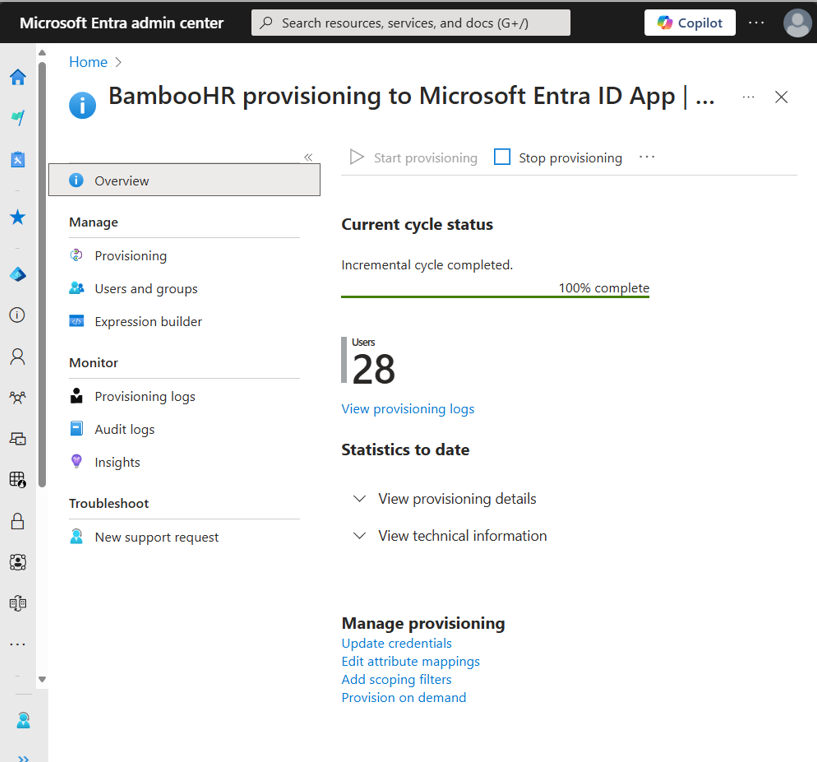Click the 100% complete progress bar
This screenshot has width=817, height=762.
coord(495,296)
